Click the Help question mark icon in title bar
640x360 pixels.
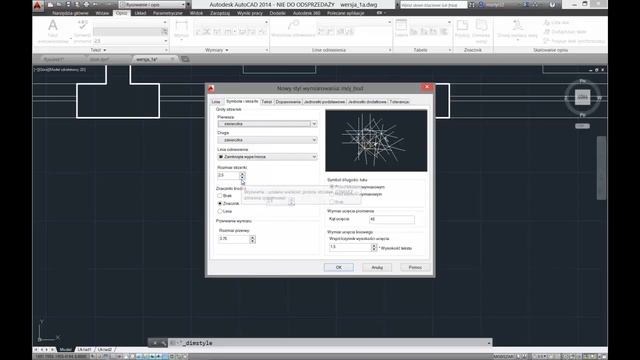click(x=552, y=5)
